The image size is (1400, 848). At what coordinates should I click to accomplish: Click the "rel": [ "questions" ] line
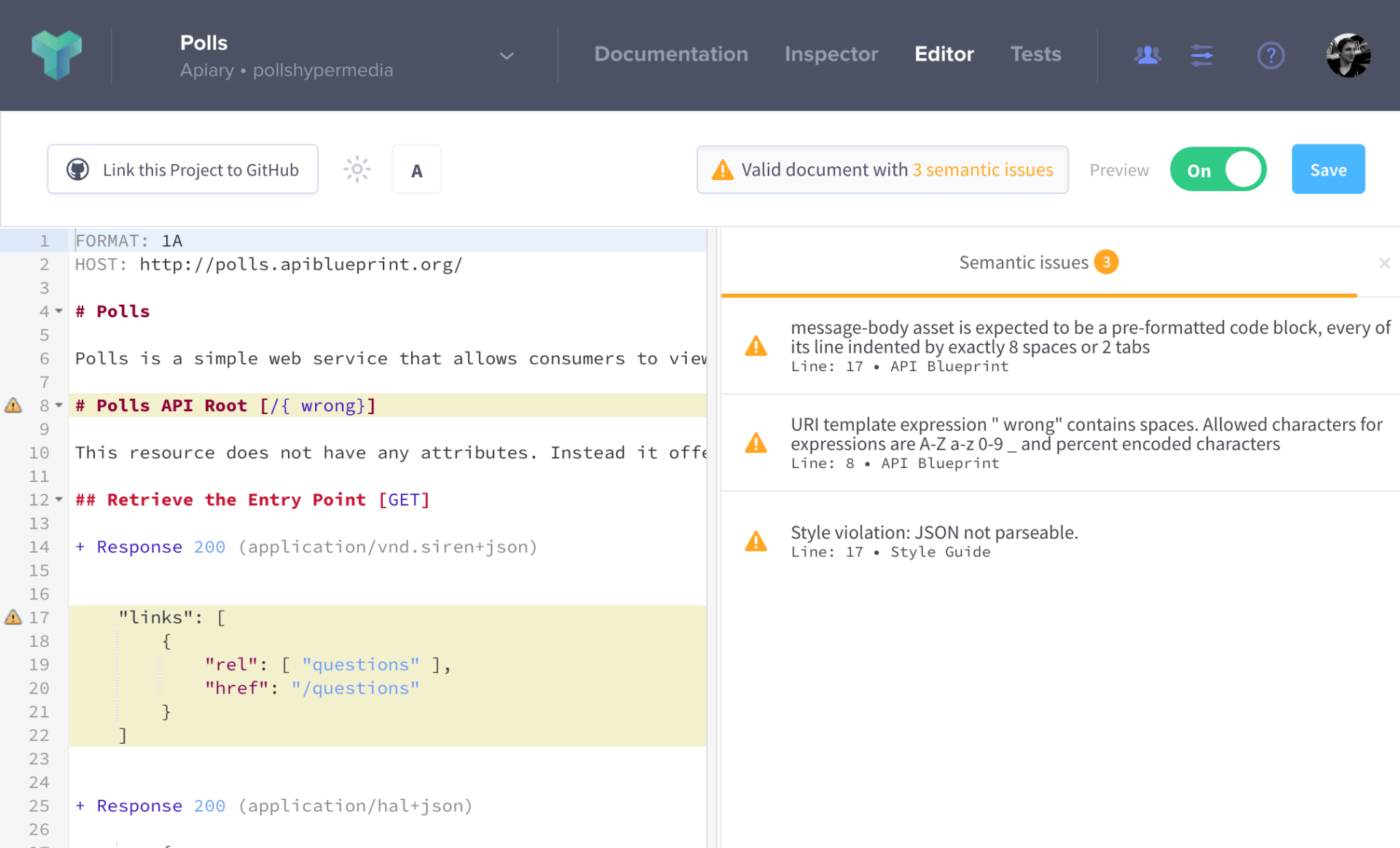point(388,664)
